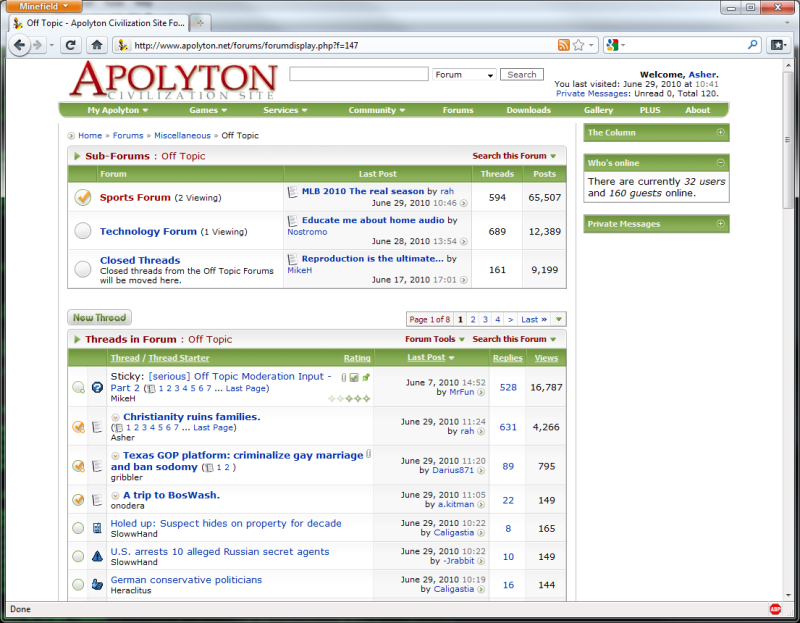Open the Forum Tools dropdown
Viewport: 800px width, 623px height.
[x=434, y=339]
